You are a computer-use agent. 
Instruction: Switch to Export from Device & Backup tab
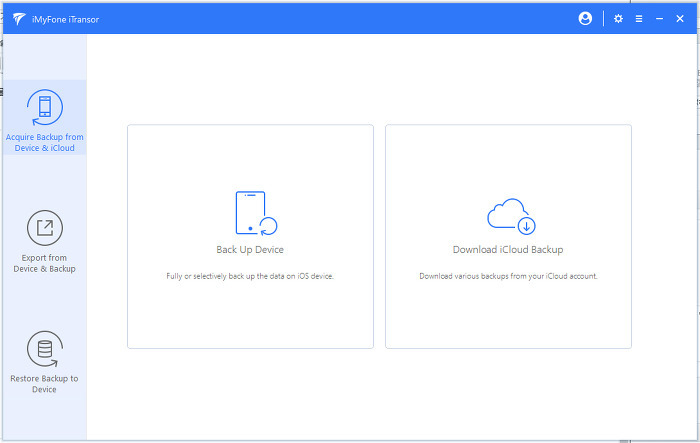(x=45, y=241)
